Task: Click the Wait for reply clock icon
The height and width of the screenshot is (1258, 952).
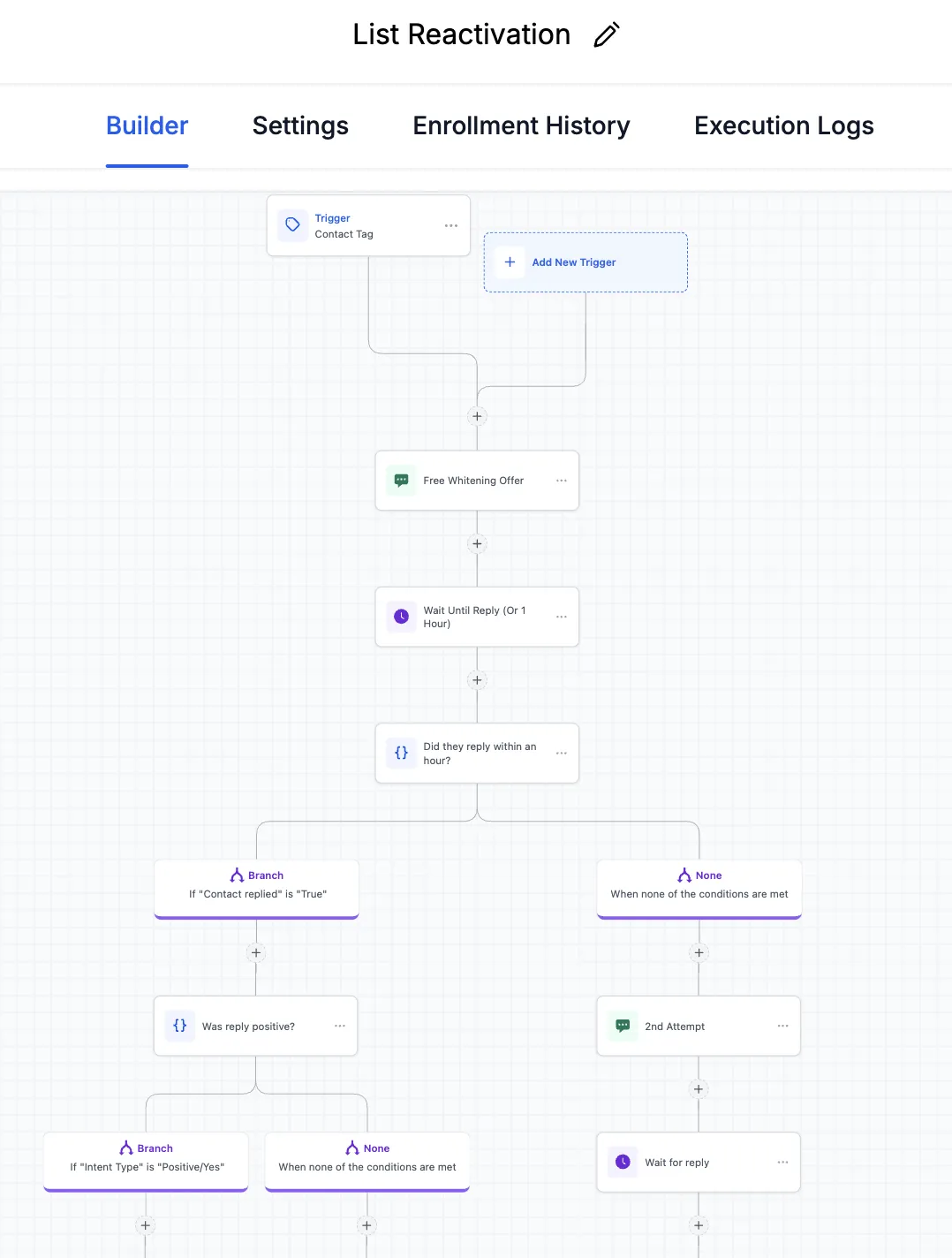Action: click(x=623, y=1162)
